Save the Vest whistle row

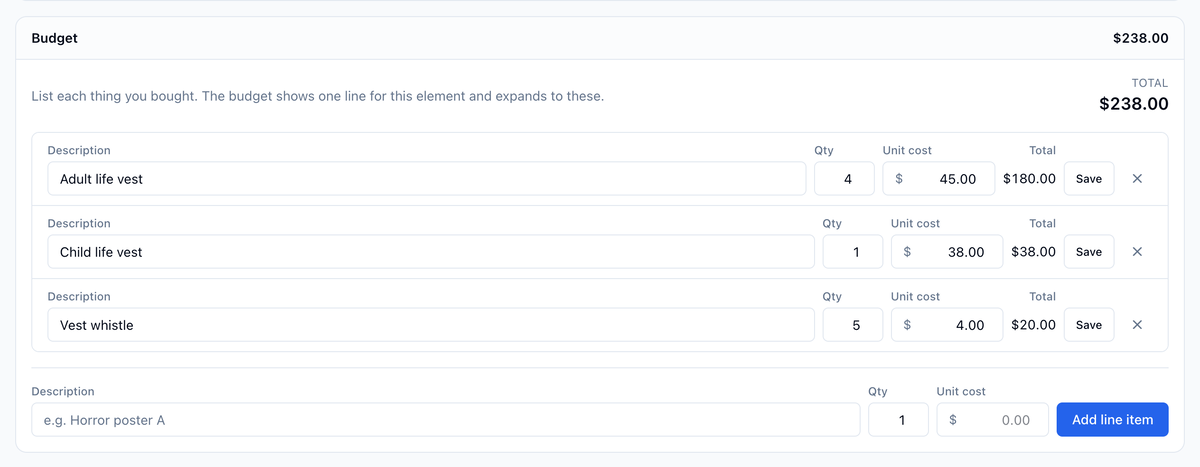(x=1089, y=325)
